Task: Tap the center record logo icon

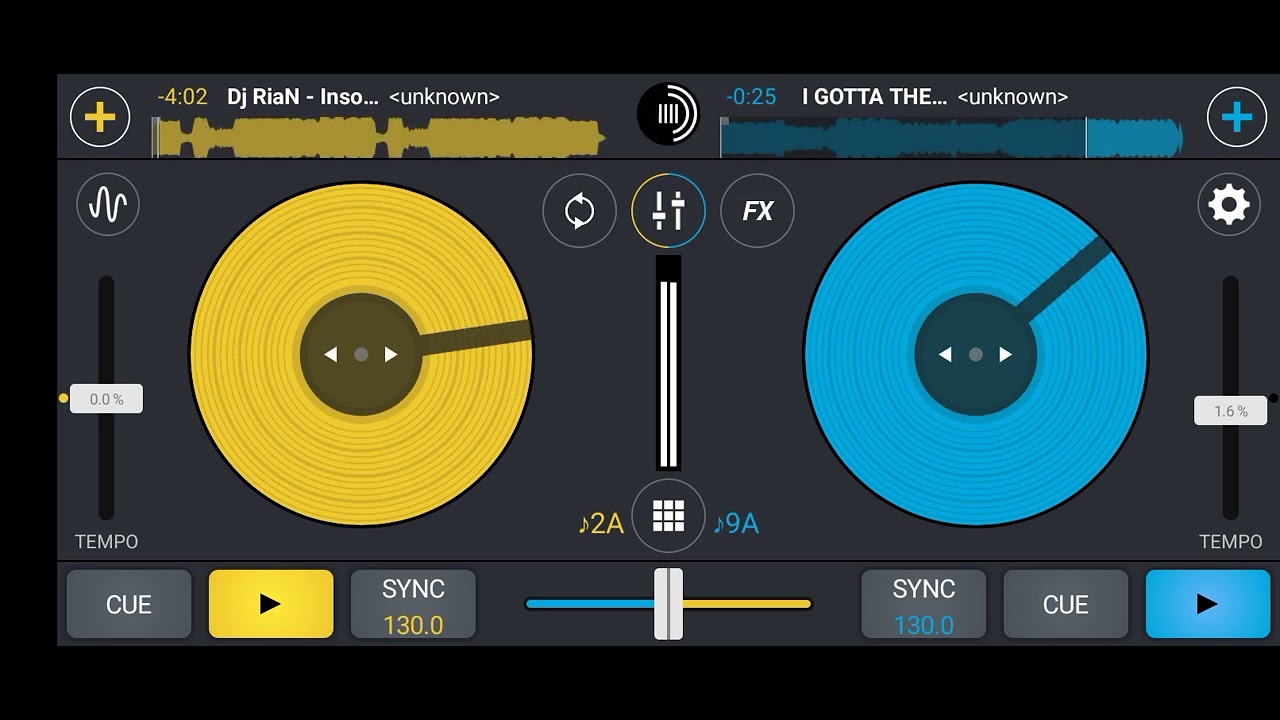Action: tap(668, 114)
